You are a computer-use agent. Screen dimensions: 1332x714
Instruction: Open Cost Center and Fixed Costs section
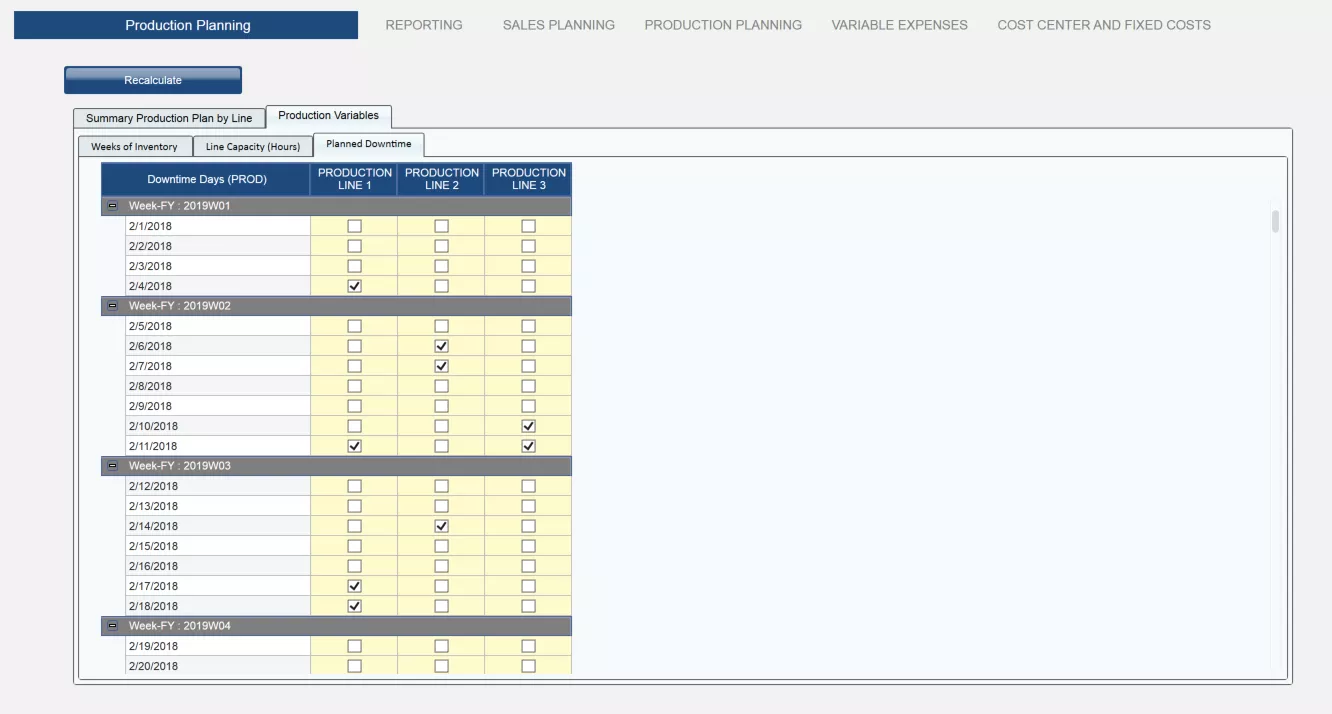pos(1104,25)
